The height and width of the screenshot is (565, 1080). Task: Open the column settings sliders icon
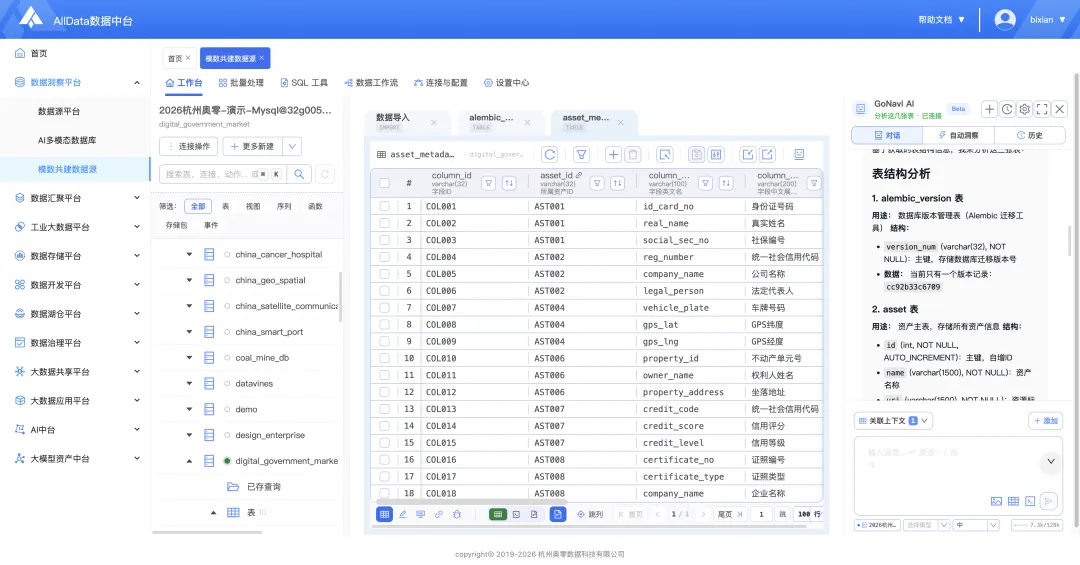click(x=716, y=154)
